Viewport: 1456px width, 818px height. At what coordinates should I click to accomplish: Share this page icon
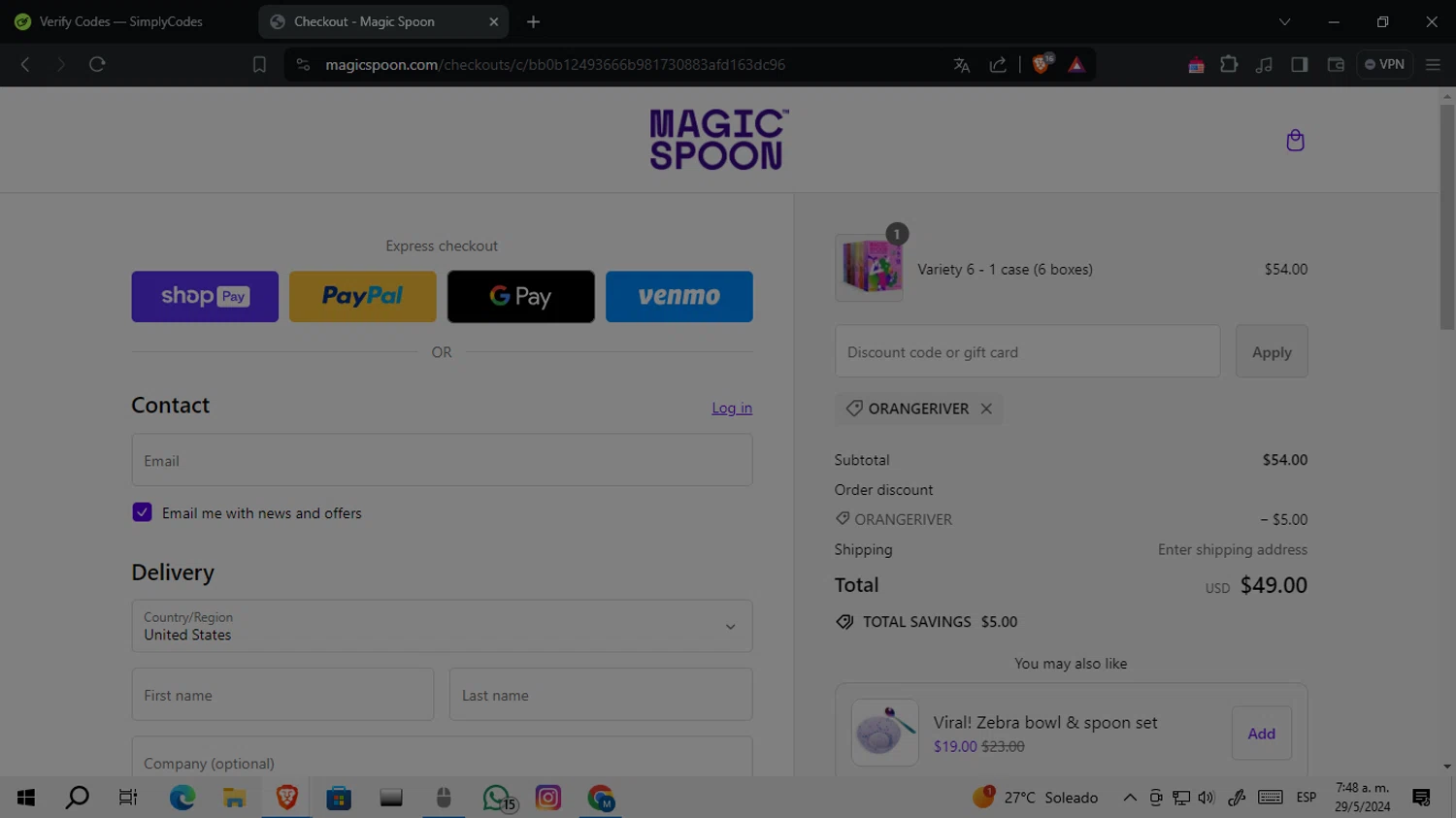click(998, 64)
